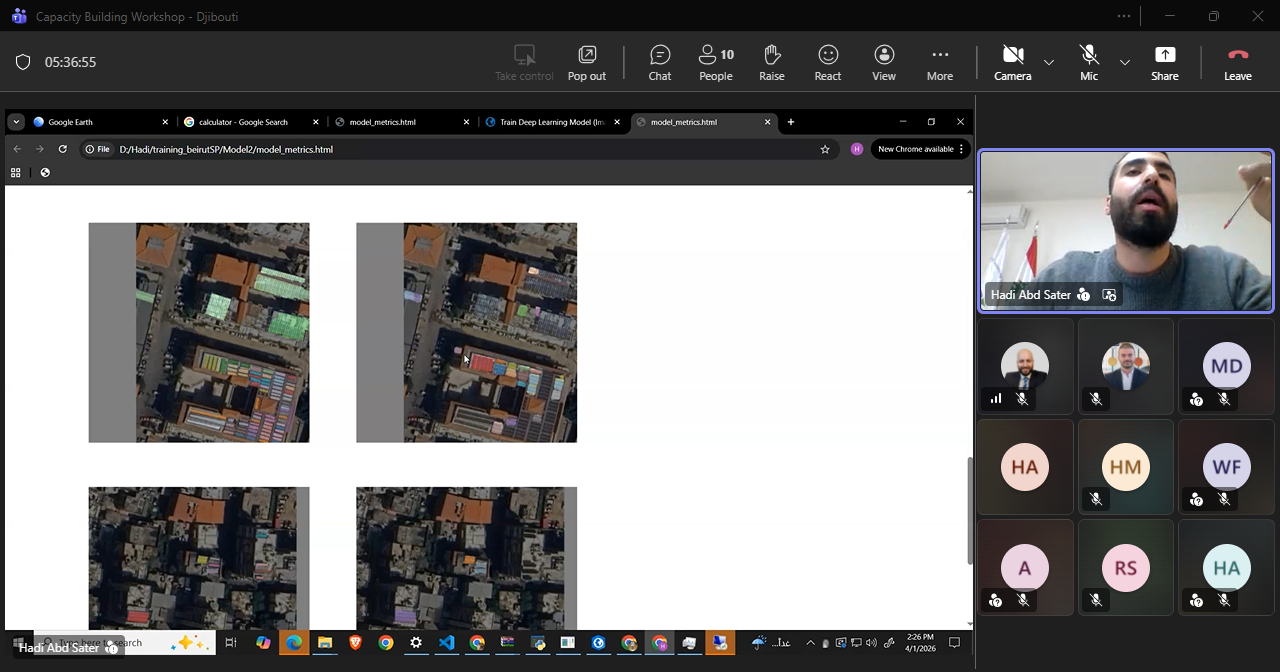1280x672 pixels.
Task: Show the People list with 10 participants
Action: tap(716, 62)
